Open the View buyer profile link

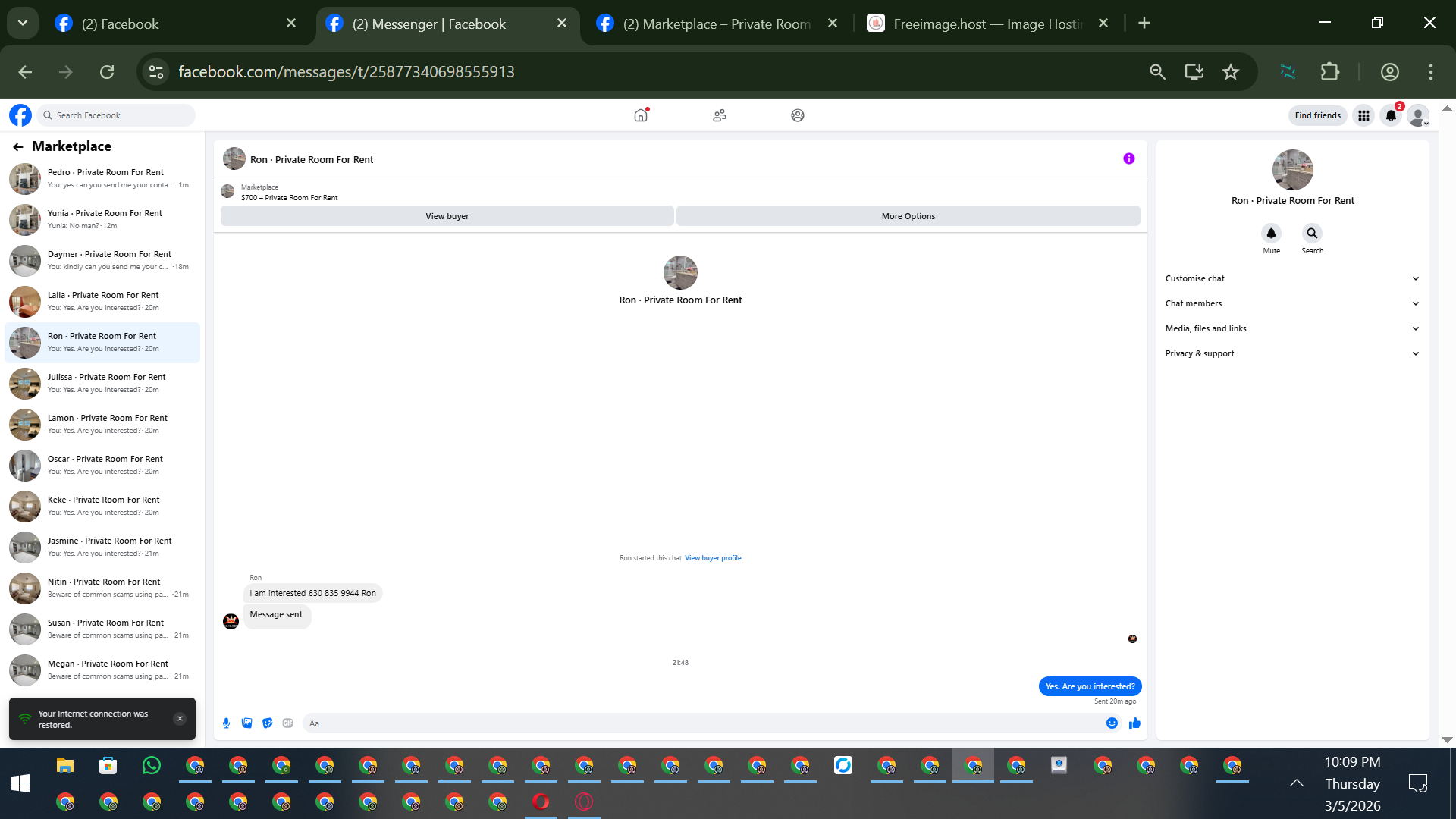pos(713,558)
